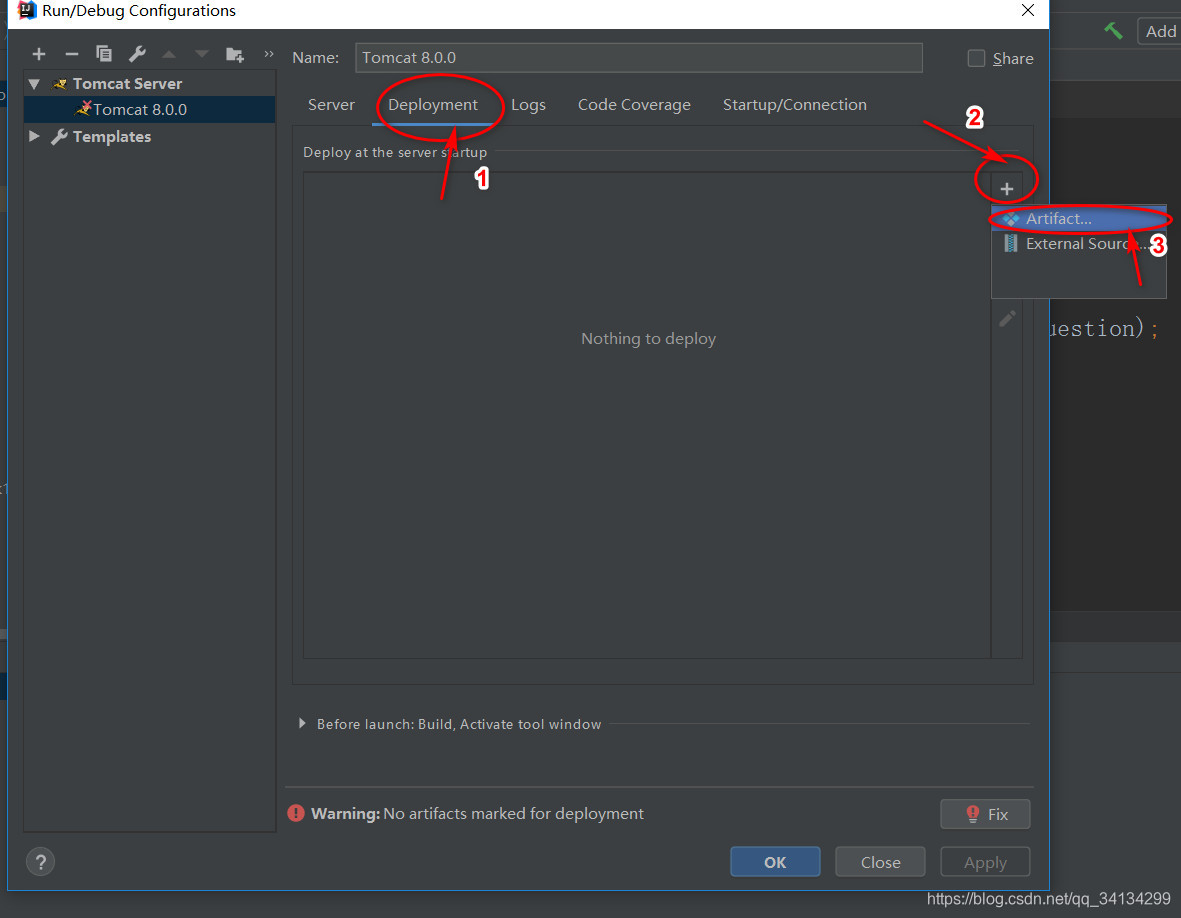This screenshot has width=1181, height=918.
Task: Choose External Source from the popup menu
Action: 1079,244
